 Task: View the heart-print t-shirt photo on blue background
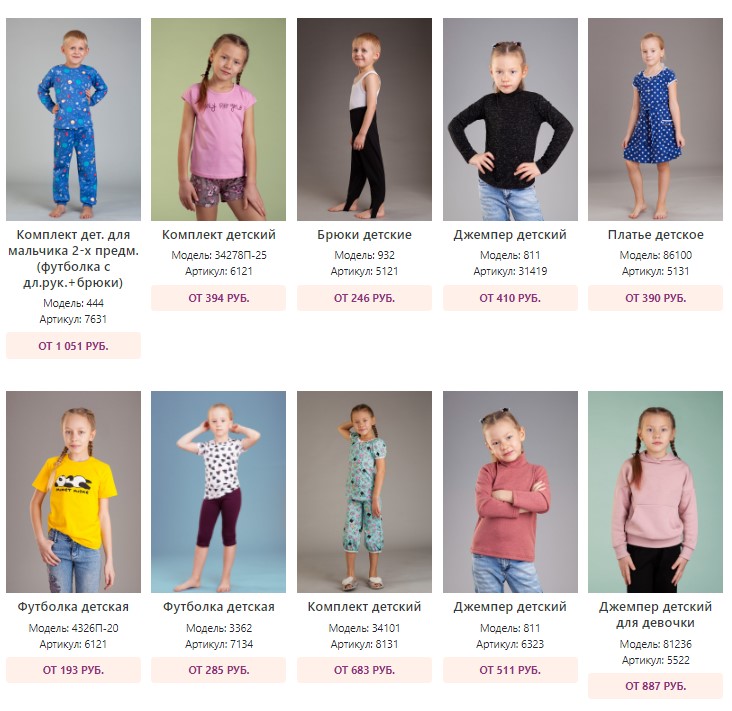(218, 492)
